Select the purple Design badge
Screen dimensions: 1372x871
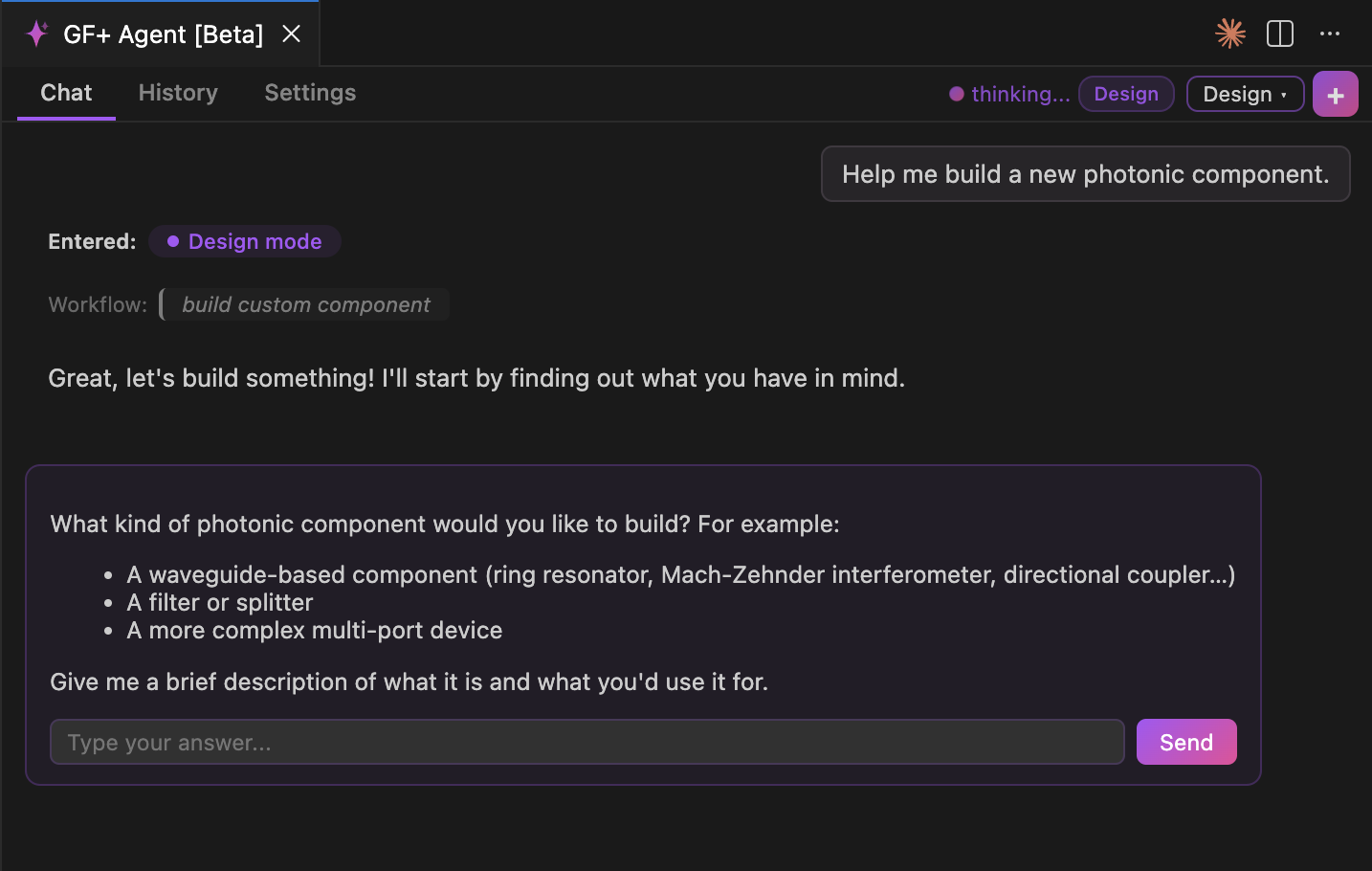1126,94
